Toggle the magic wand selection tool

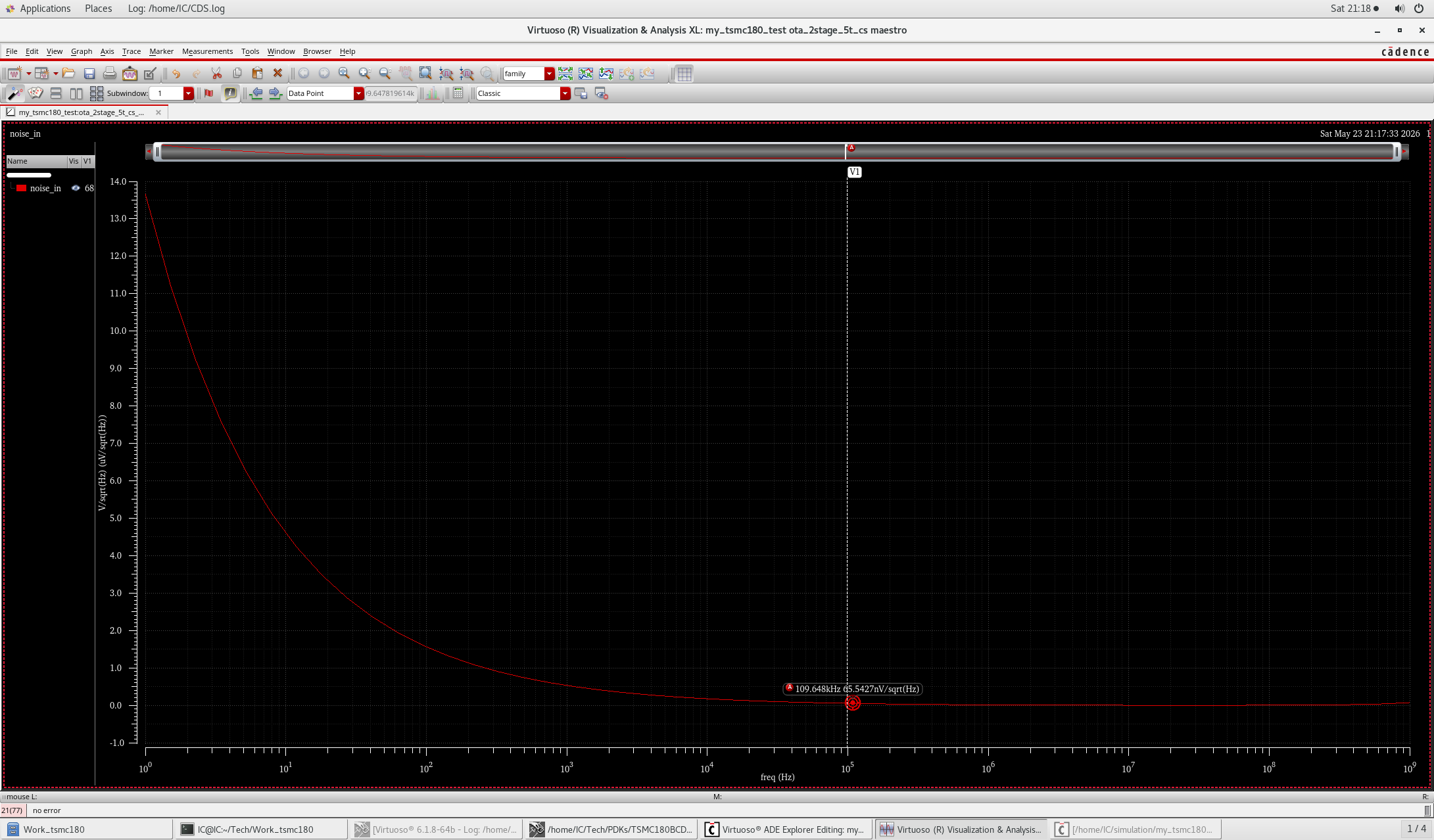[x=14, y=93]
